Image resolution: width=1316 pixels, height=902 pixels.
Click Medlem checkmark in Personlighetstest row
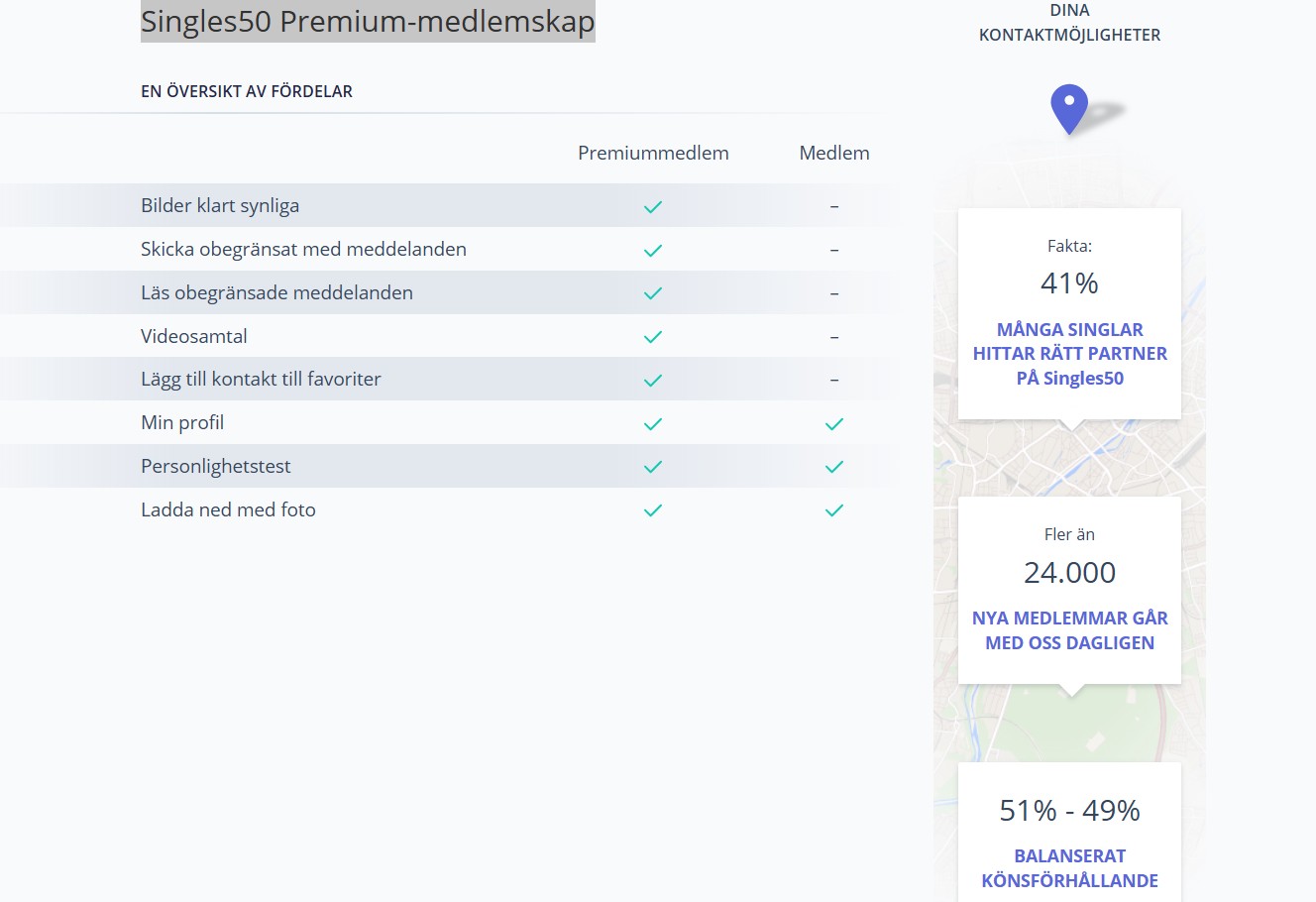pos(834,467)
